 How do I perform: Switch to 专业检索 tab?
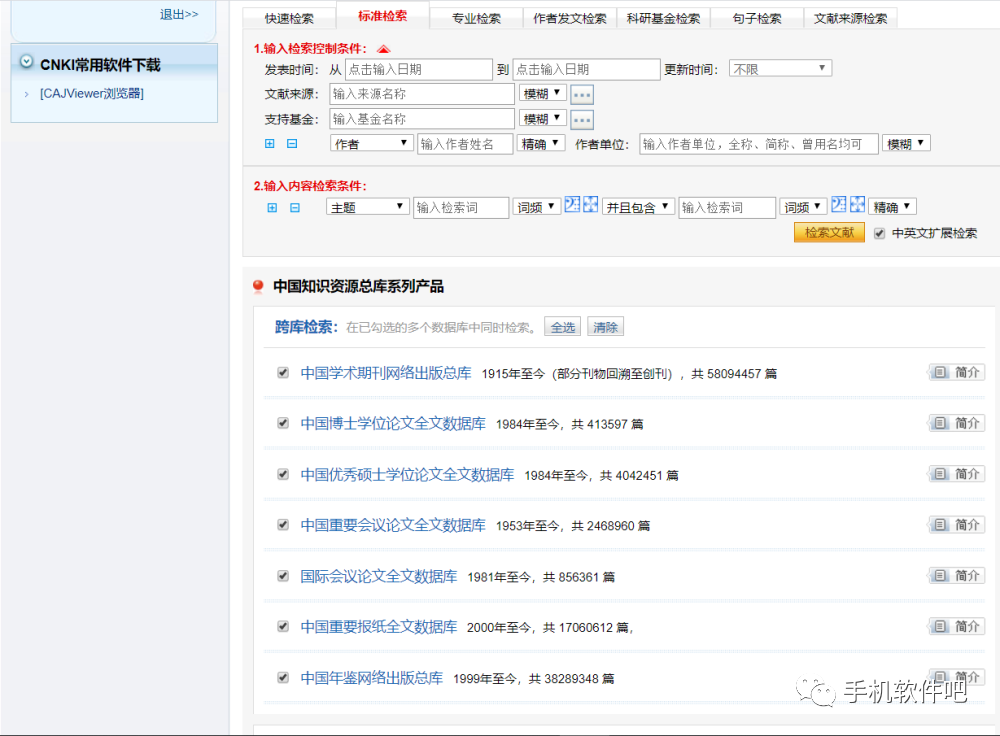[x=476, y=18]
